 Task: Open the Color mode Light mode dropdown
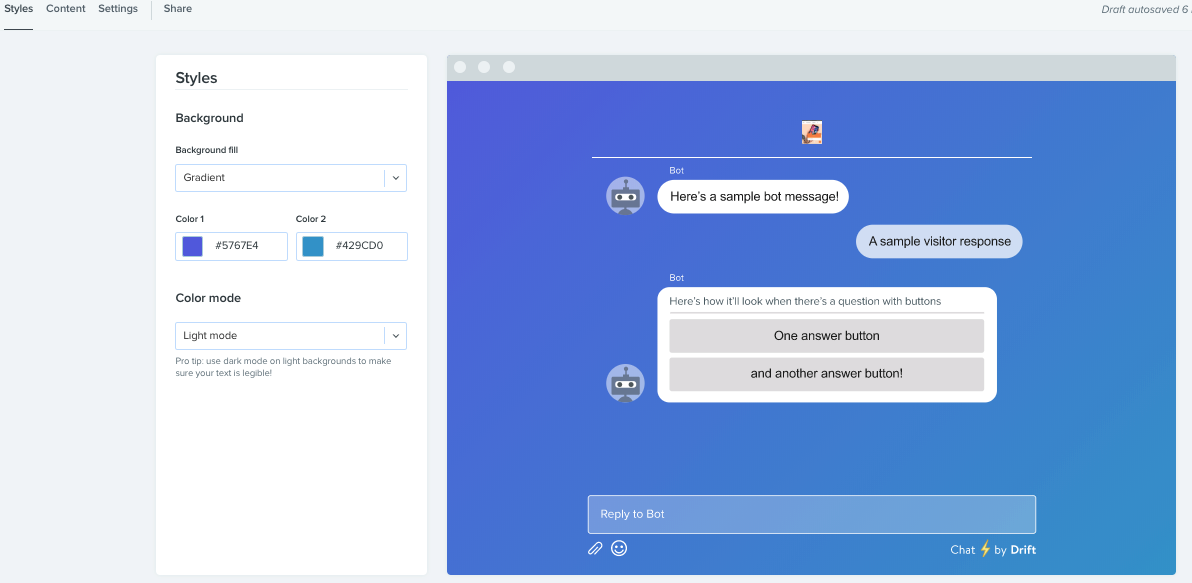291,336
